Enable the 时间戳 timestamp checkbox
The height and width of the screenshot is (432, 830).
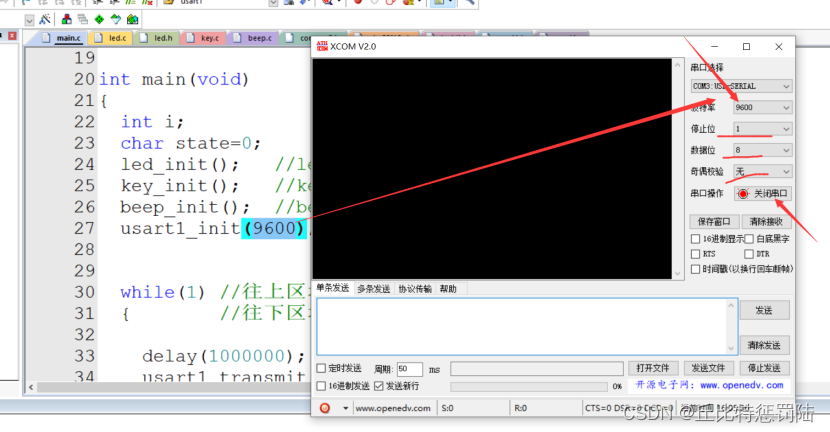696,269
